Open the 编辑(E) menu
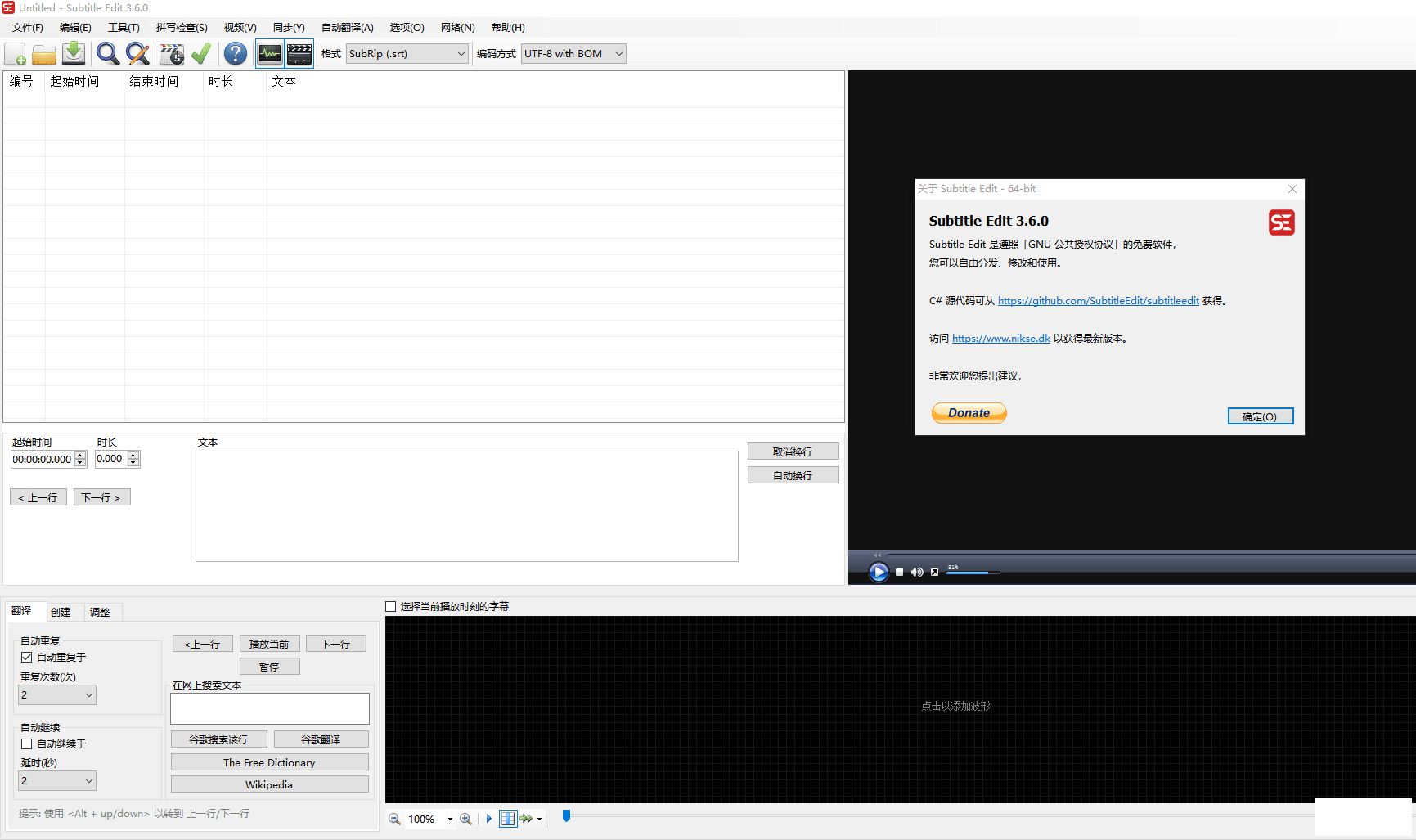Screen dimensions: 1416x840 coord(75,28)
